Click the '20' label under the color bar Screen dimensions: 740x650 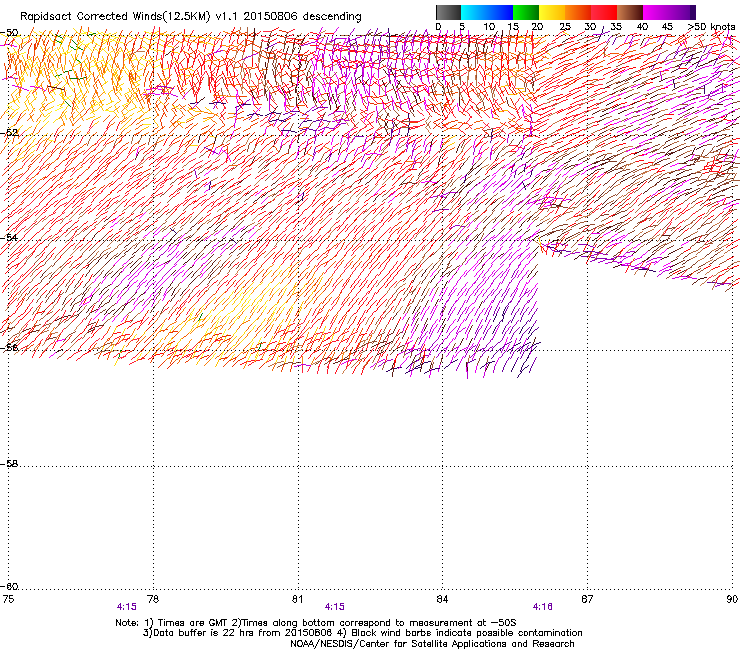coord(537,27)
